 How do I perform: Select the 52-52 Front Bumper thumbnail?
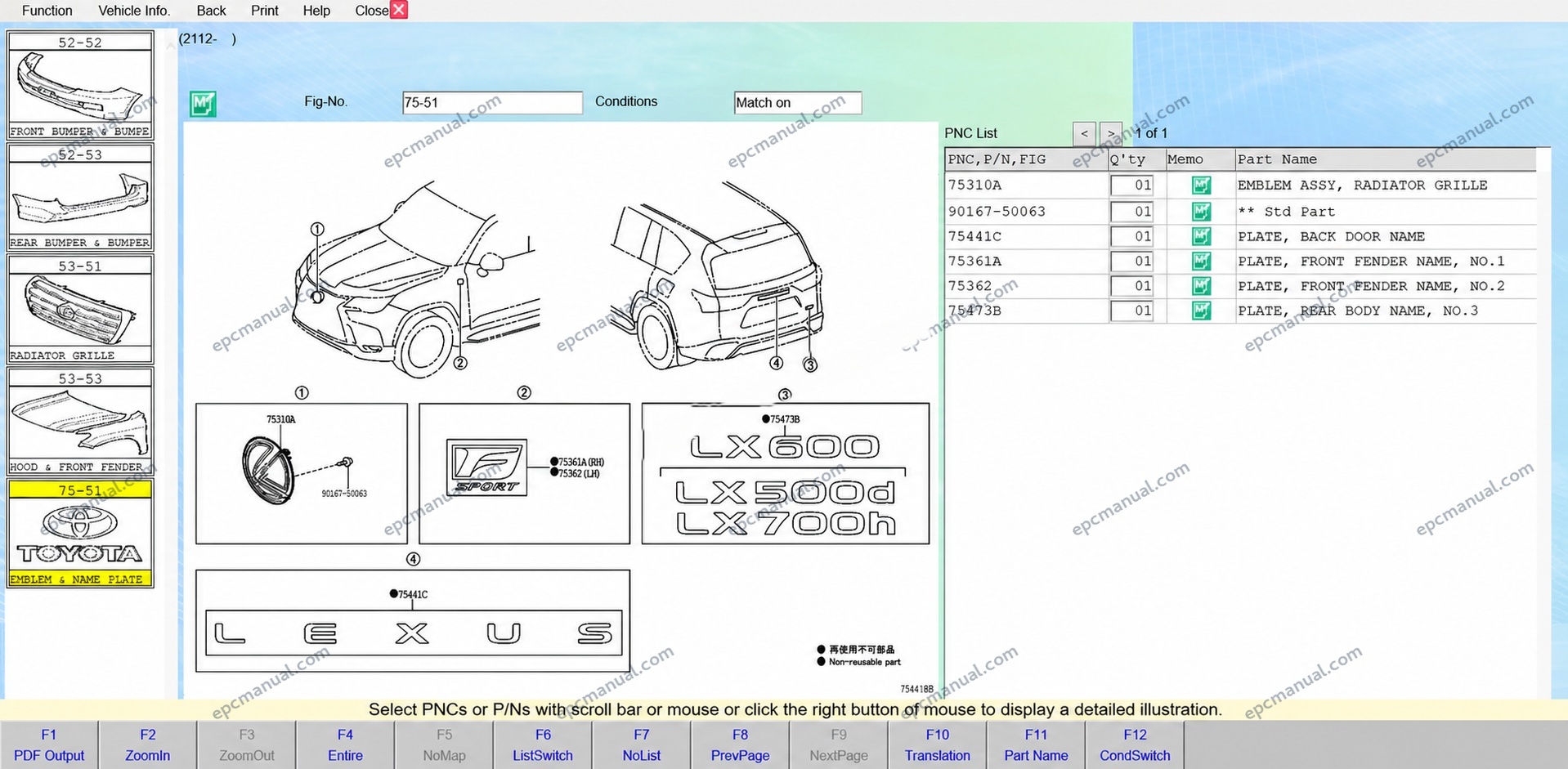[x=80, y=85]
